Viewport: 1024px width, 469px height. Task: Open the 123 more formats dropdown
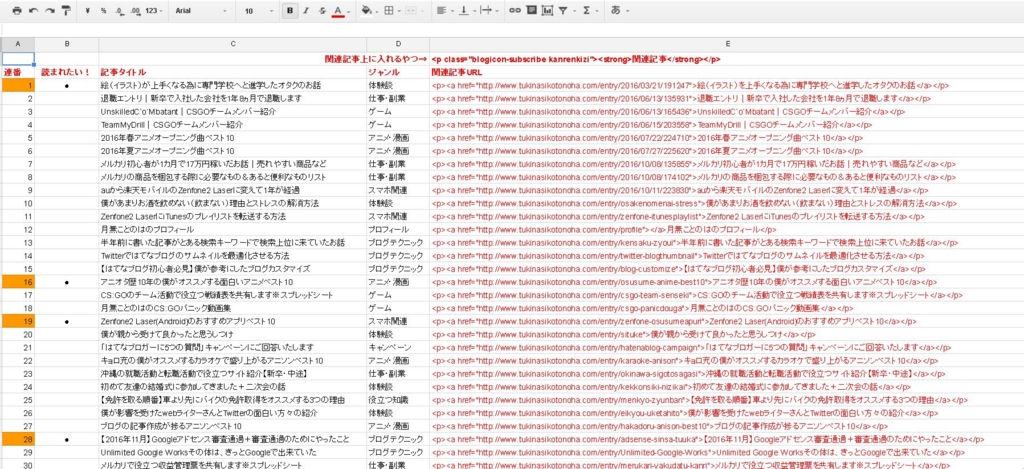(x=154, y=10)
